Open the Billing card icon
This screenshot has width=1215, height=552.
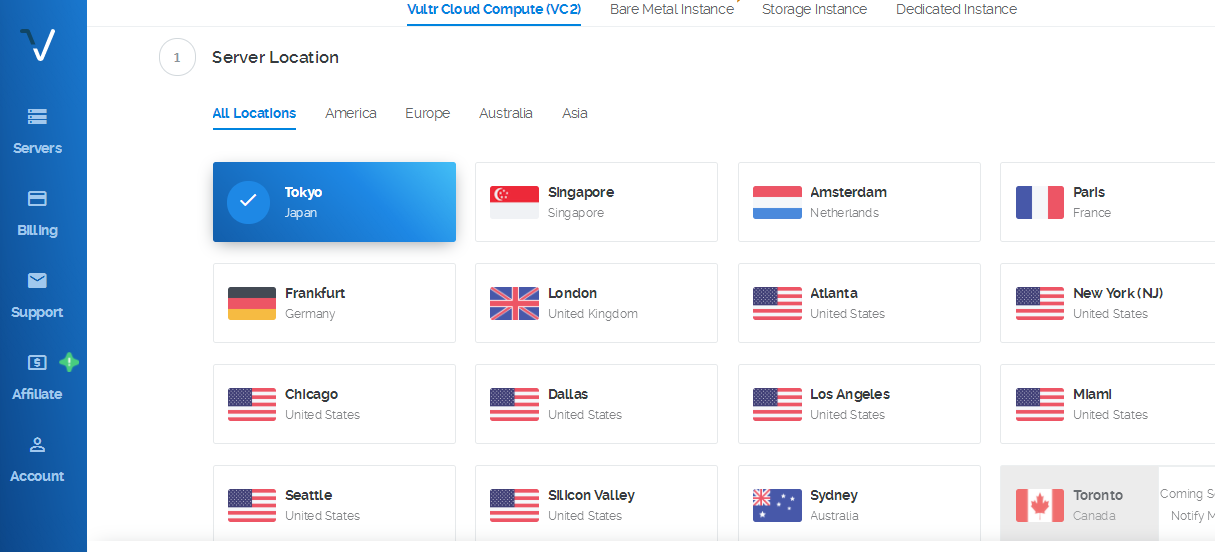point(37,198)
